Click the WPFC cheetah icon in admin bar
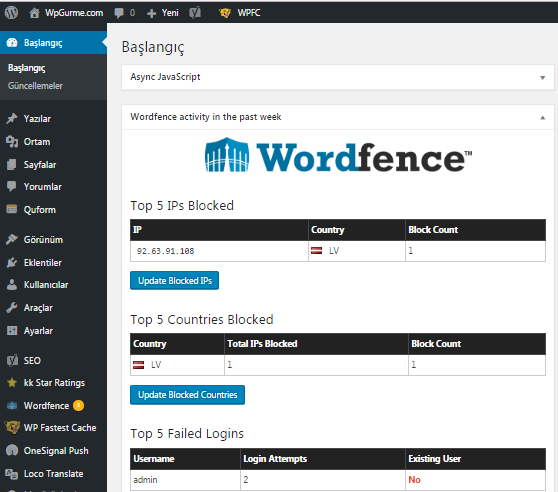The image size is (558, 492). pyautogui.click(x=225, y=13)
